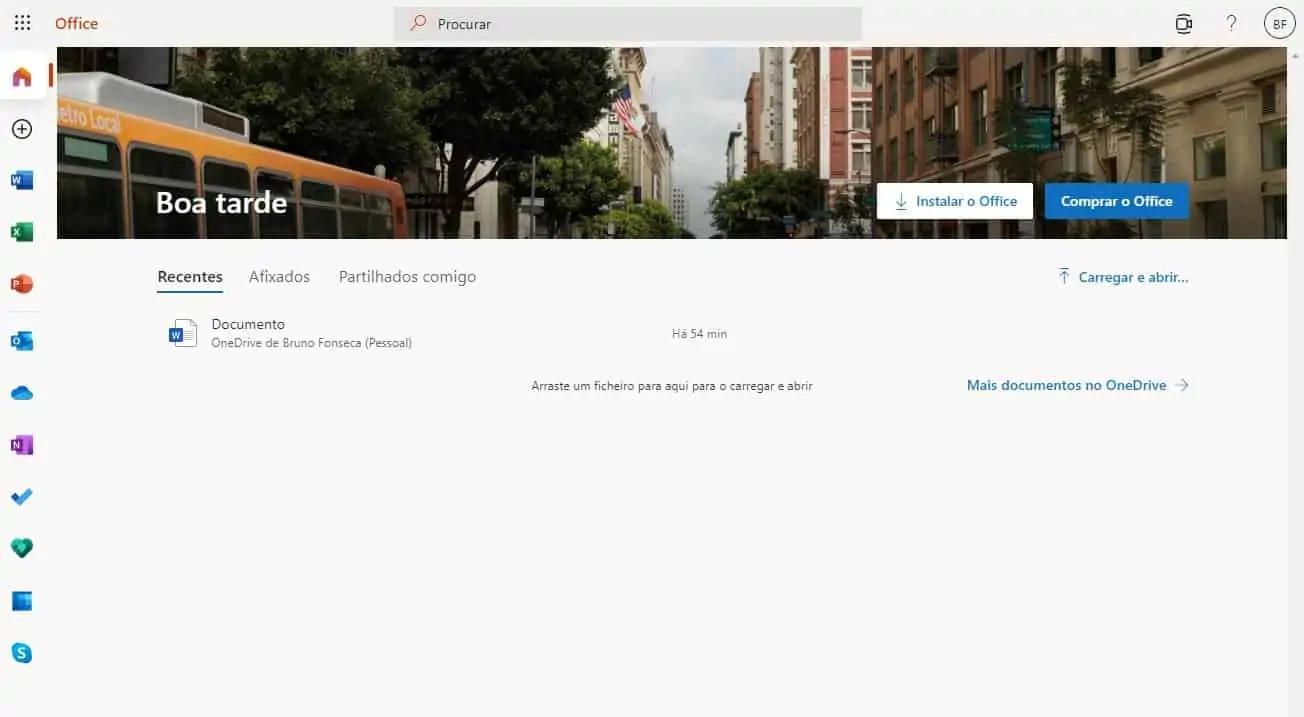Screen dimensions: 1304x717
Task: Click the Há 54 min timestamp
Action: click(x=699, y=334)
